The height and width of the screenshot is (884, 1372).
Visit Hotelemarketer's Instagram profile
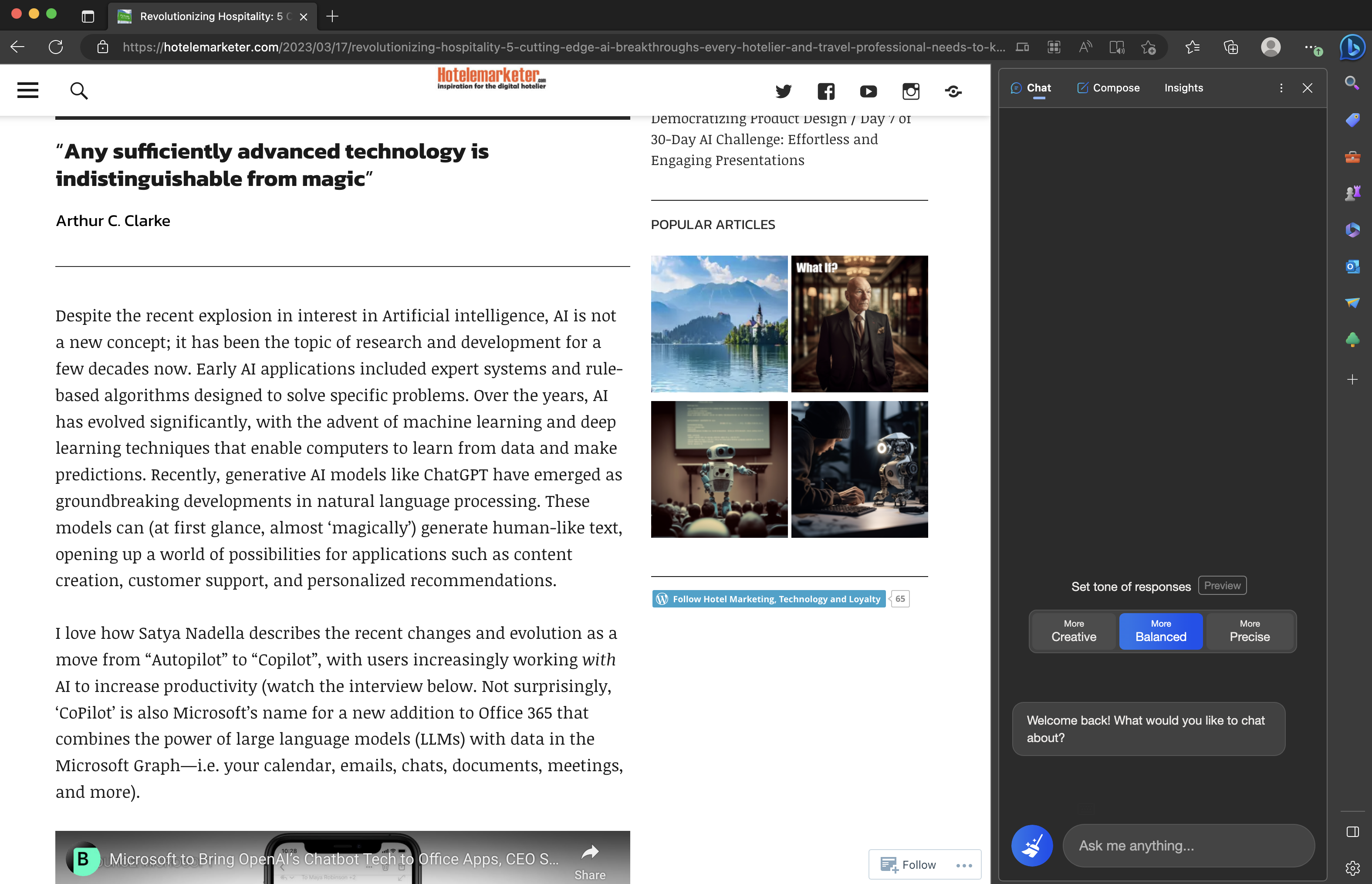910,91
